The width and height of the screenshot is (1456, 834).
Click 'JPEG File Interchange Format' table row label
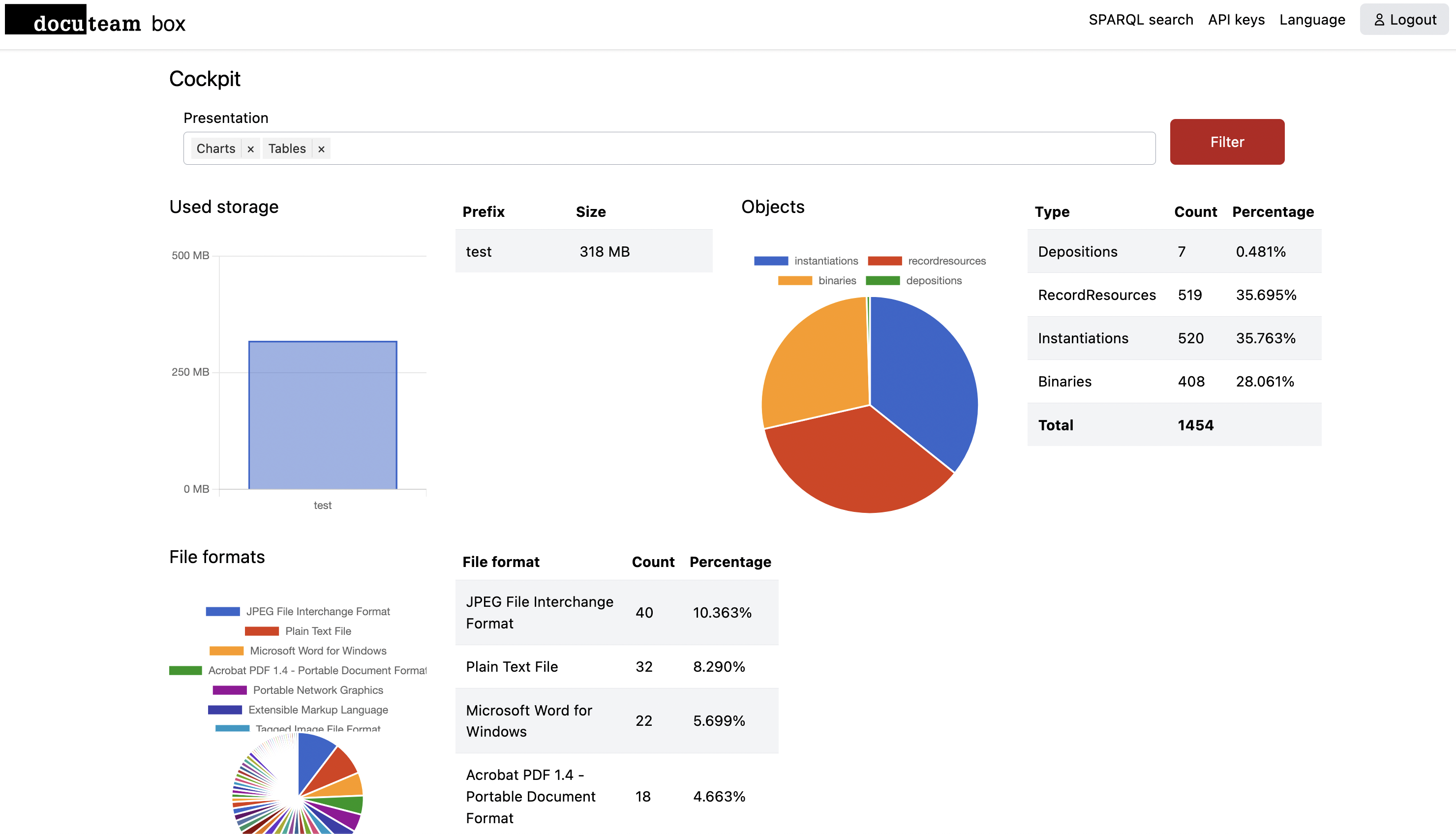(540, 613)
